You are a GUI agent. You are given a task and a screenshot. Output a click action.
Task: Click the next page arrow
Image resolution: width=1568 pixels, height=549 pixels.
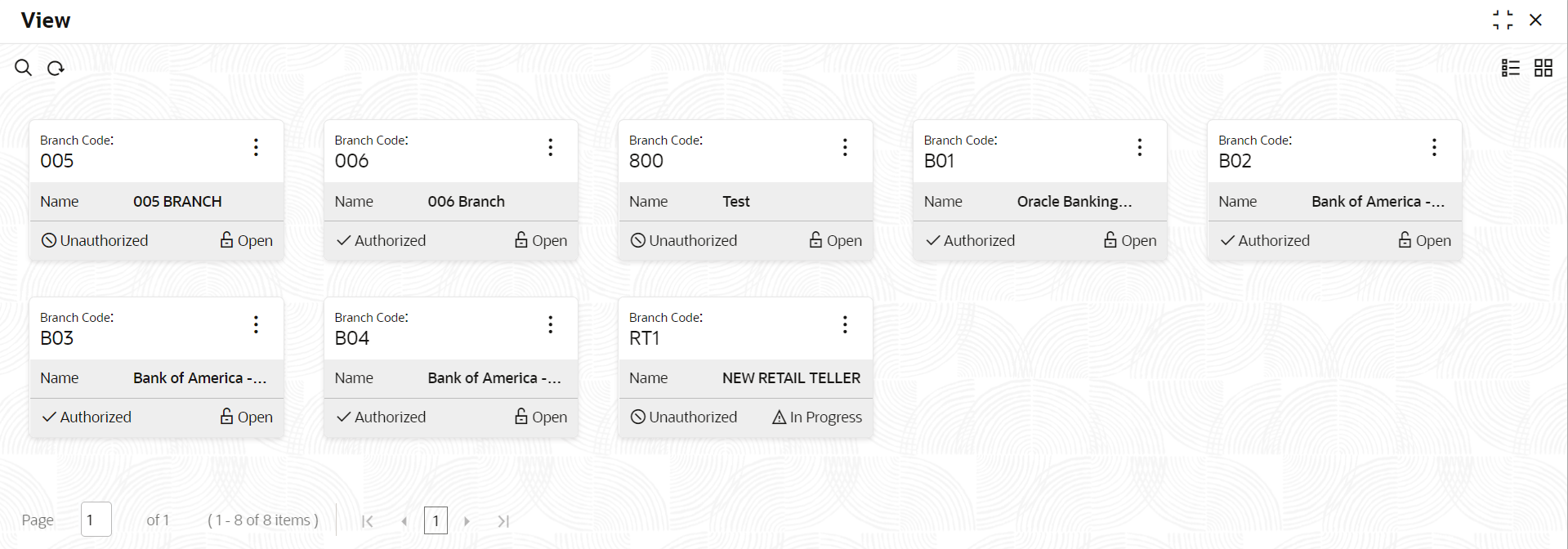[x=467, y=520]
